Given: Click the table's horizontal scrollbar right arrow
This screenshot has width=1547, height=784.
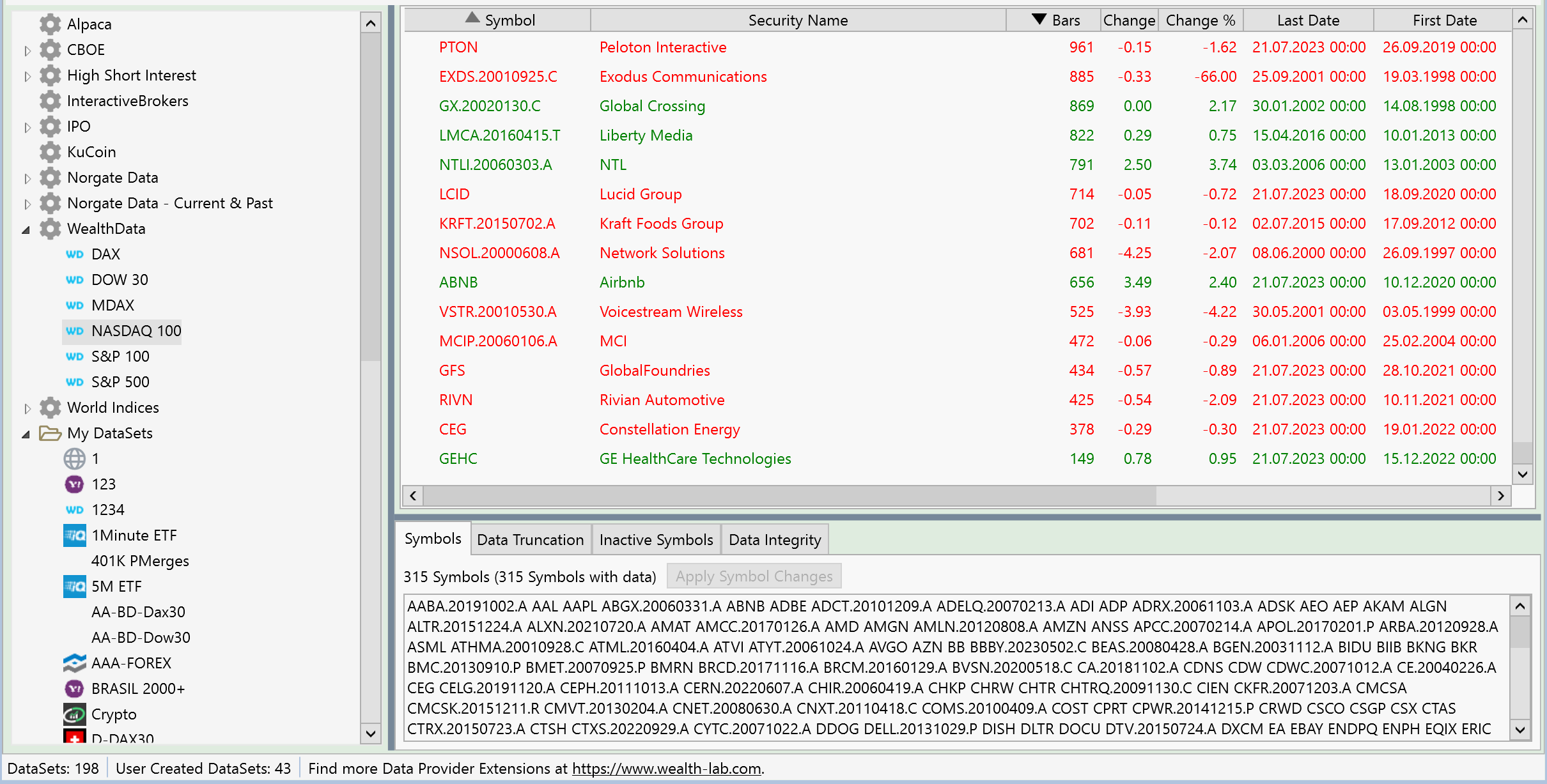Looking at the screenshot, I should pos(1500,496).
